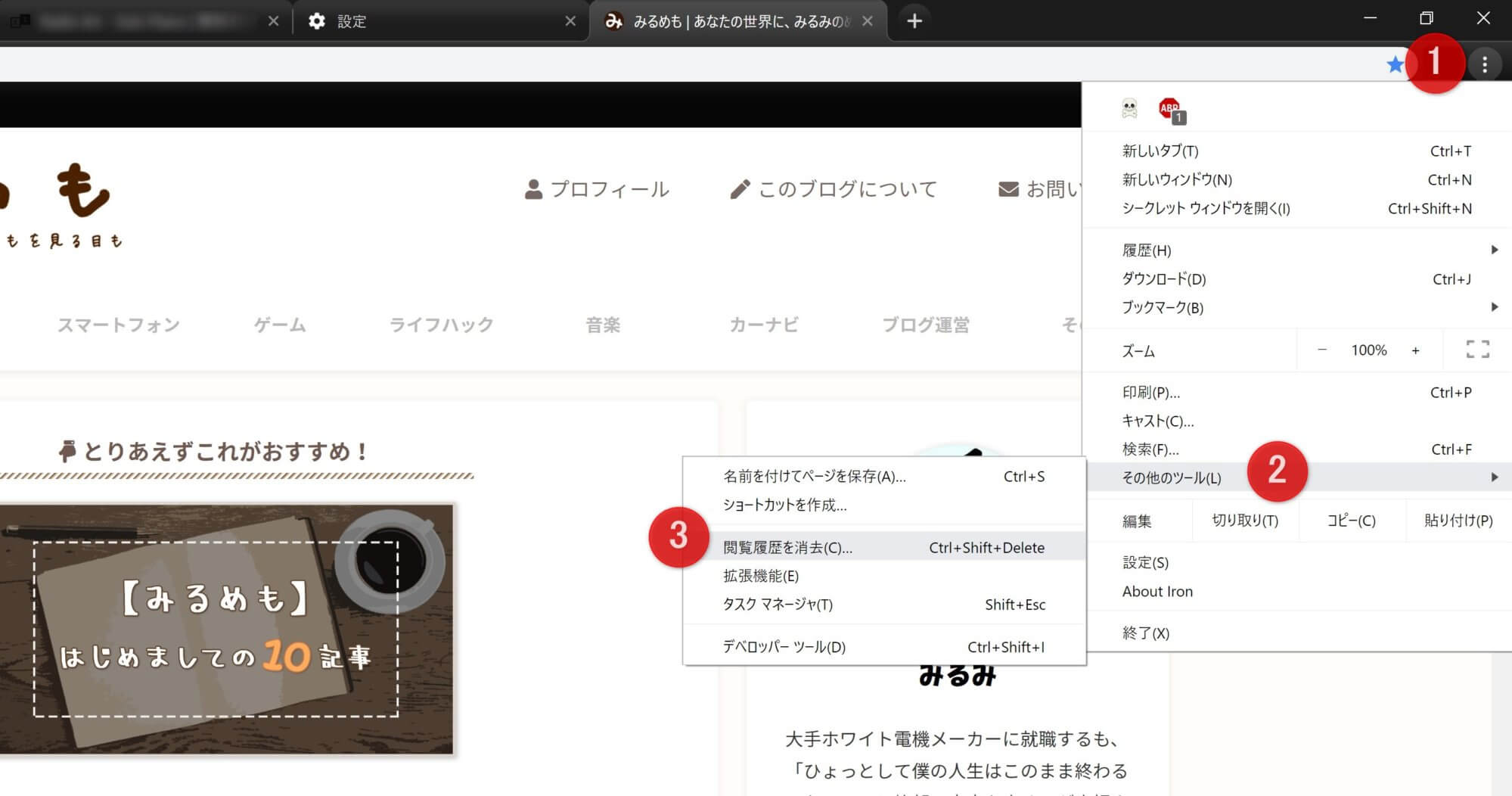Click the skull extension icon
This screenshot has height=796, width=1512.
[x=1129, y=109]
